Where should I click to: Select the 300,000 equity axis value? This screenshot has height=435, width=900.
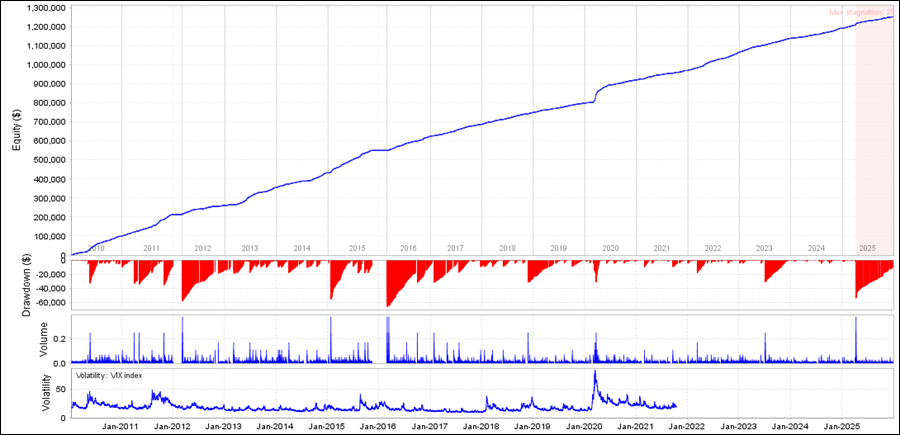pos(51,198)
